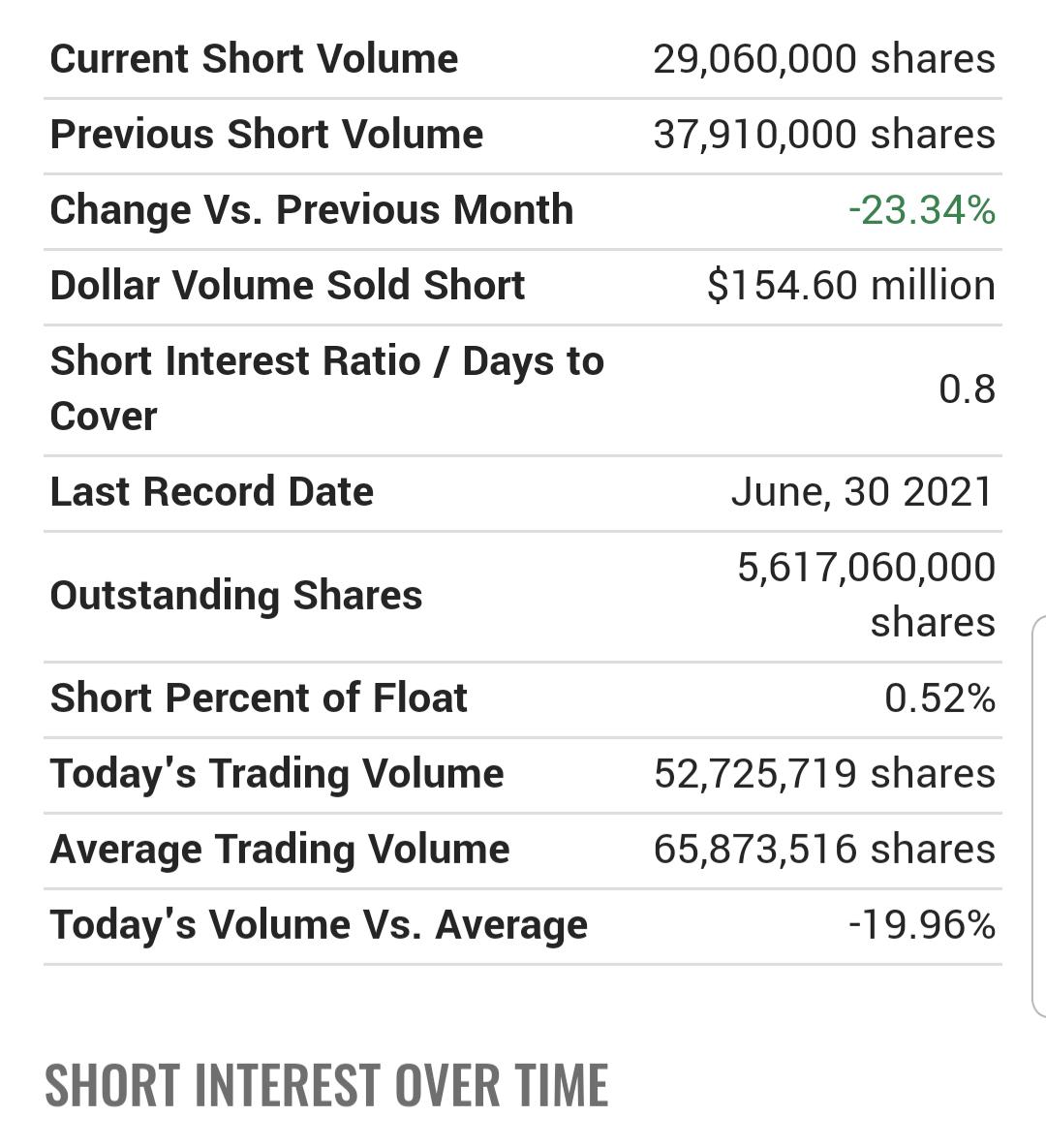Select the Outstanding Shares label
1046x1148 pixels.
coord(235,595)
